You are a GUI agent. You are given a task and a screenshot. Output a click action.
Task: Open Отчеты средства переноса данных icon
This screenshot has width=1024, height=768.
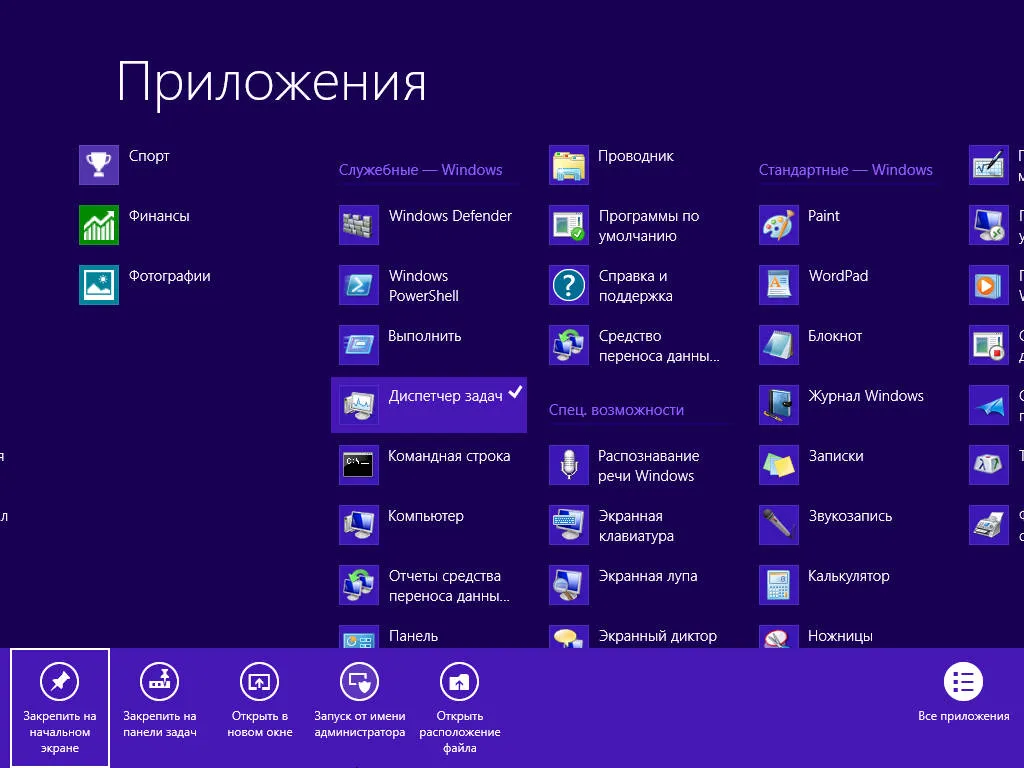pos(359,585)
